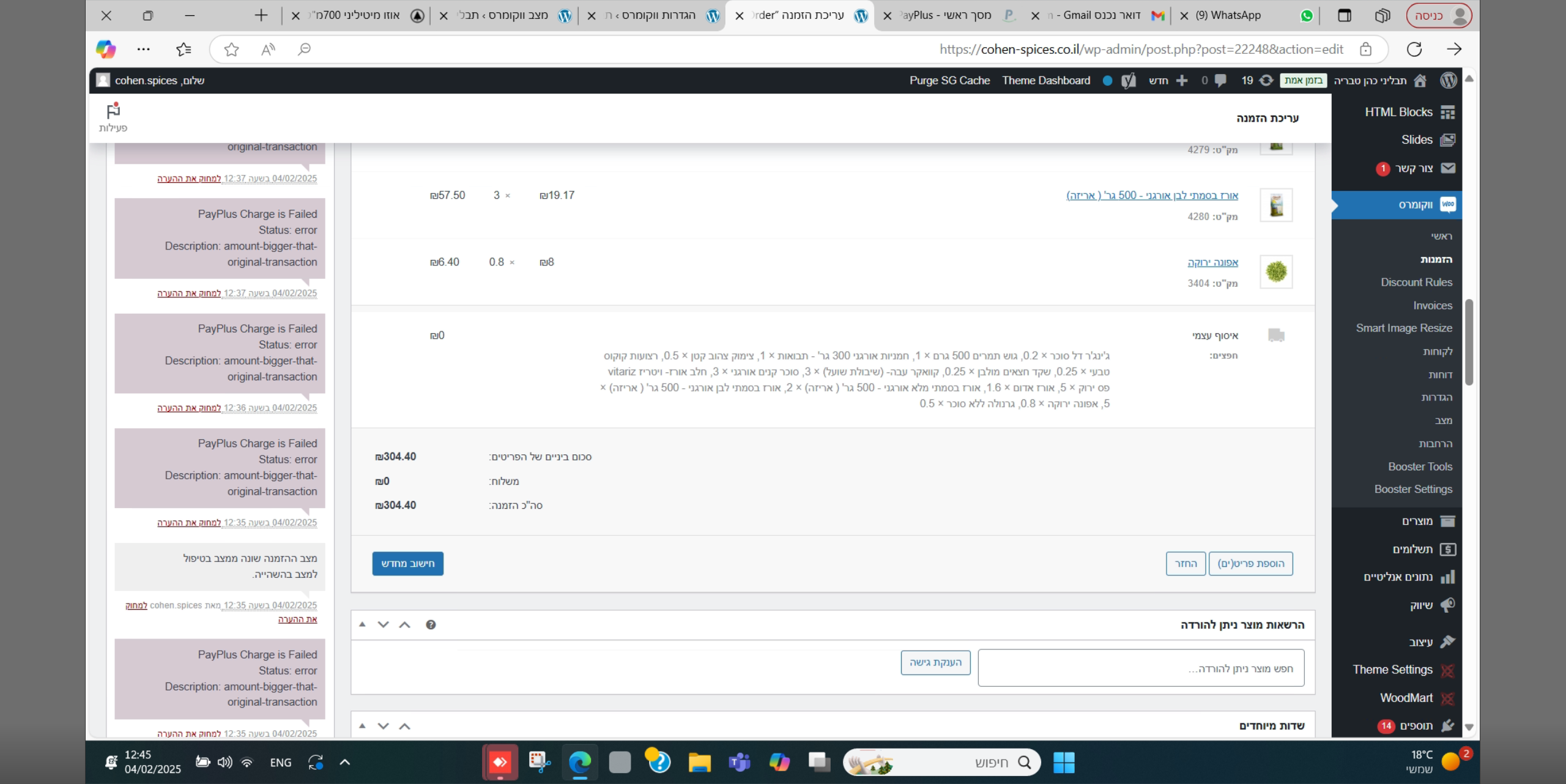Open the Booster Tools menu item

1419,467
